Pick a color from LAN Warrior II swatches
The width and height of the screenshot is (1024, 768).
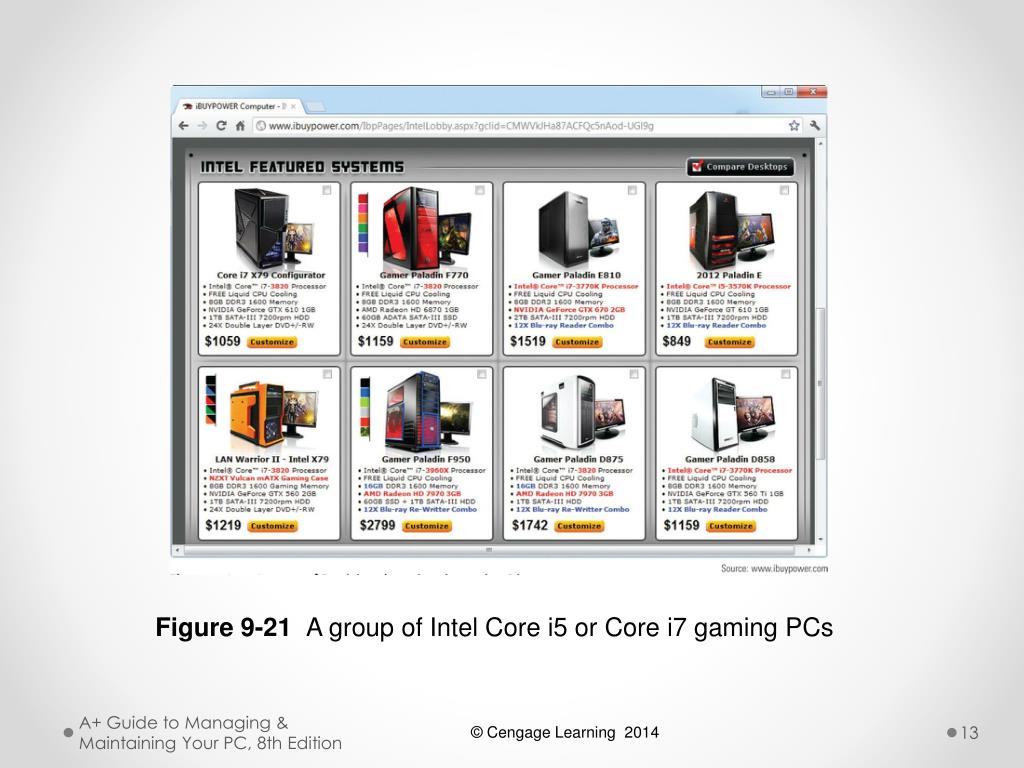click(210, 400)
